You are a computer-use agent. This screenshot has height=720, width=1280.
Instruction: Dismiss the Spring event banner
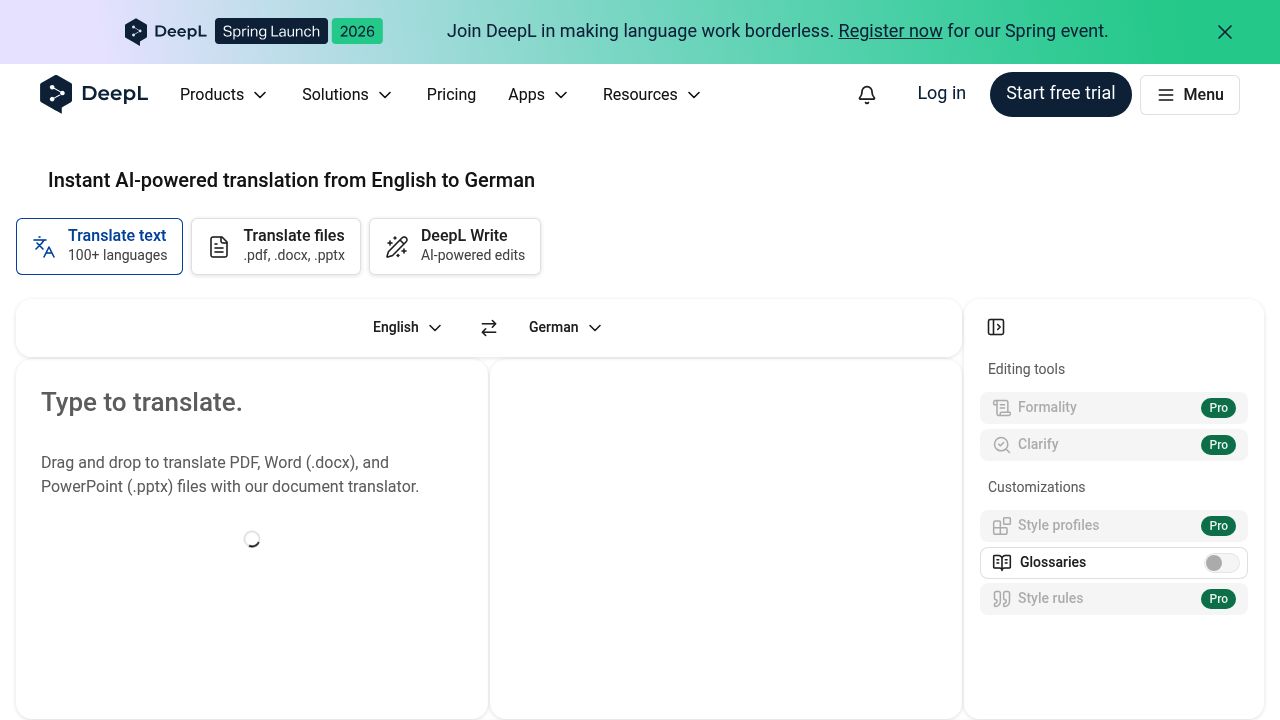tap(1224, 31)
